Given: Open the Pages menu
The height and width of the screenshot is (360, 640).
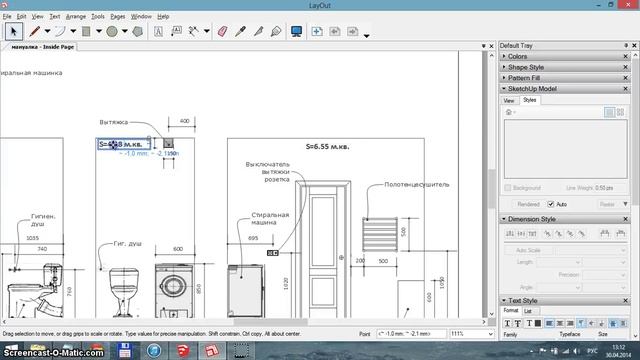Looking at the screenshot, I should (118, 16).
